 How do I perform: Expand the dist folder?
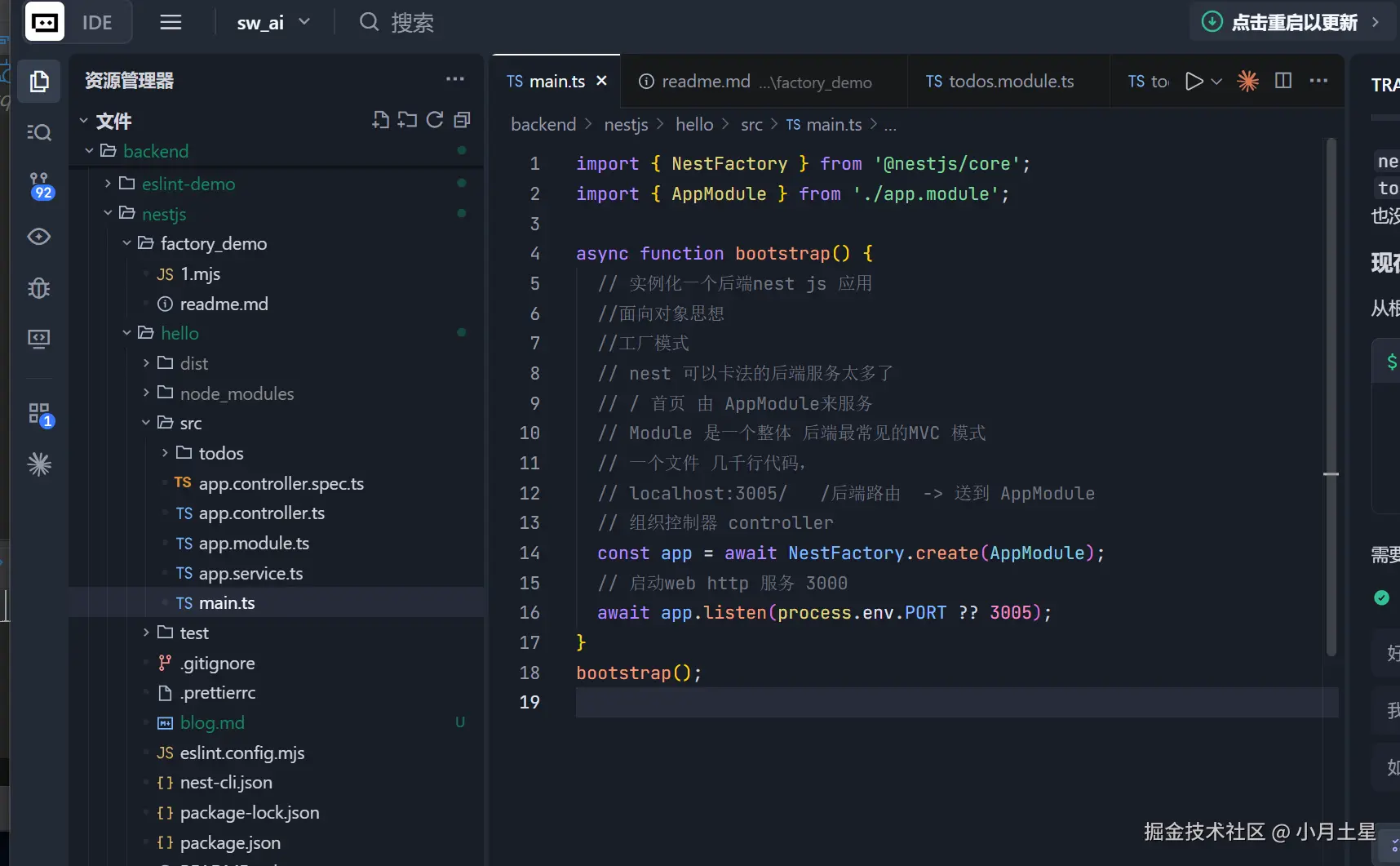tap(146, 363)
